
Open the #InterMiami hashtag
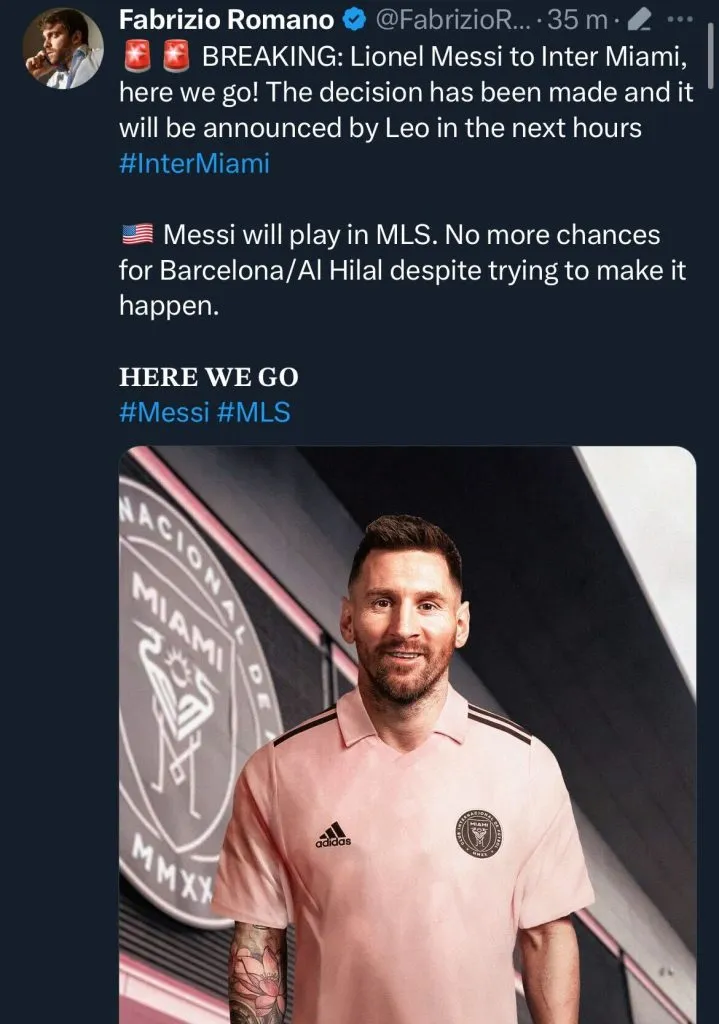(x=194, y=163)
